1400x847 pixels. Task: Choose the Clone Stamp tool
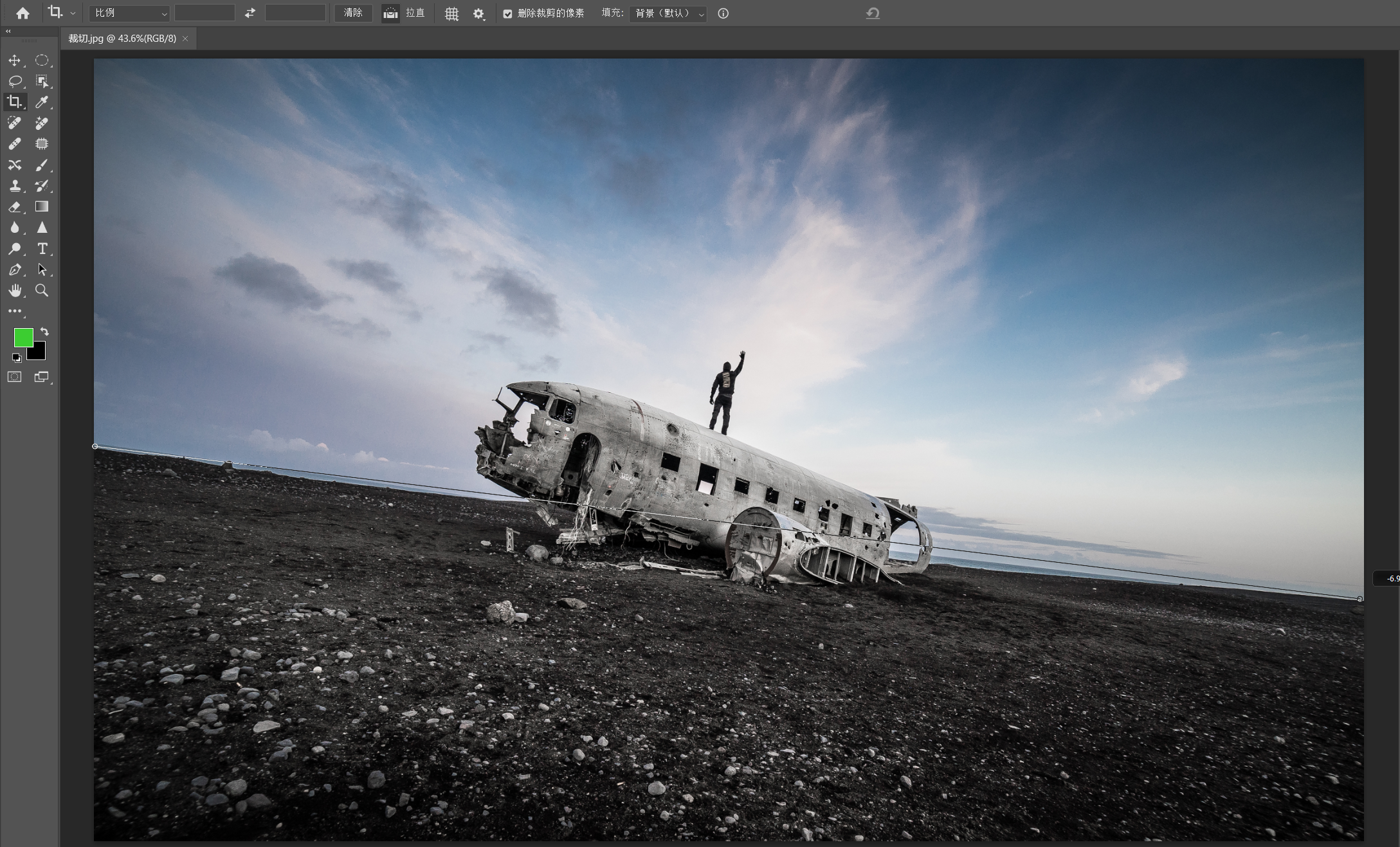tap(14, 186)
